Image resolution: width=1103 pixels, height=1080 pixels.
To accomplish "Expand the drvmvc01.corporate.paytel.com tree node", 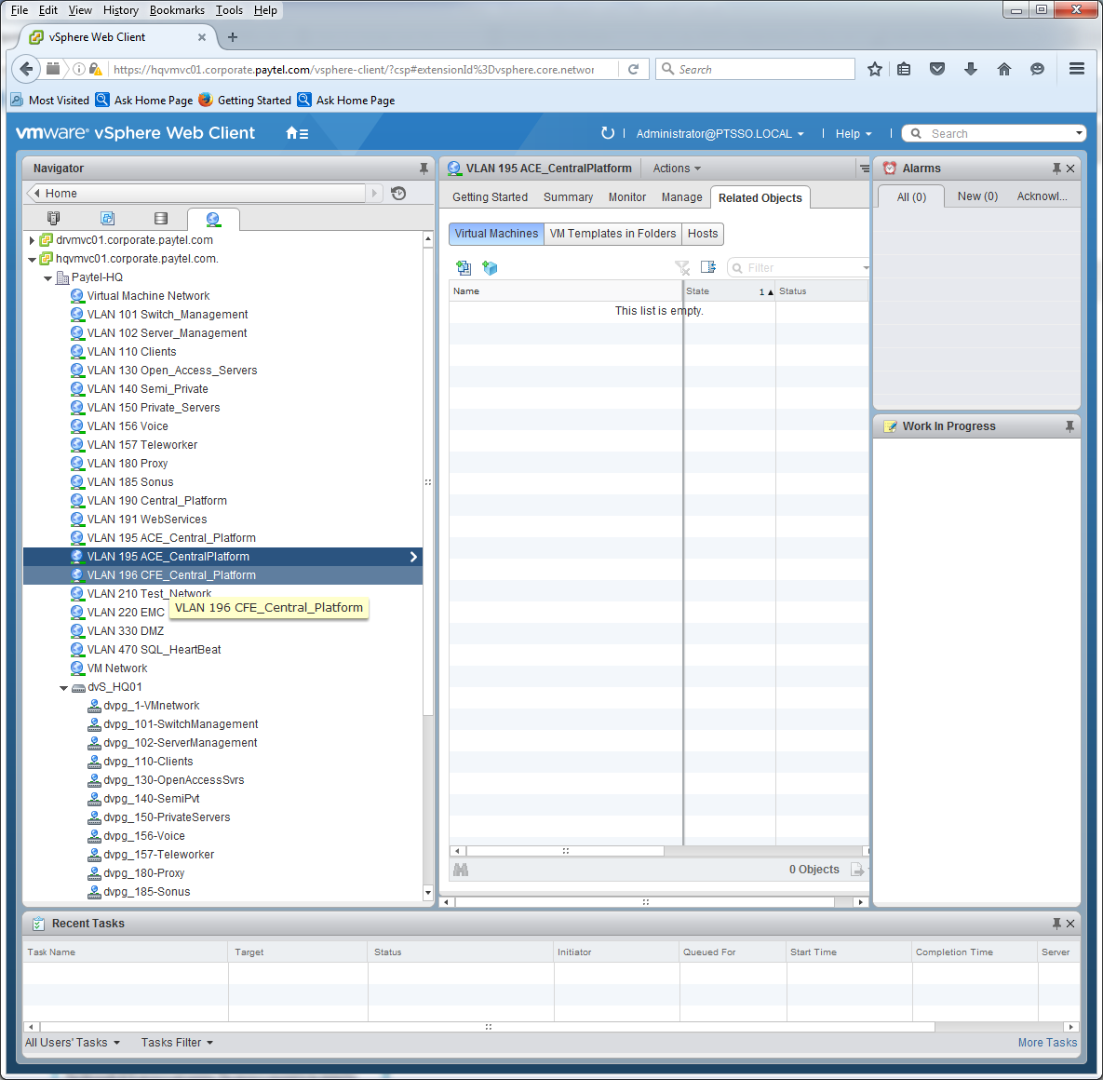I will click(x=32, y=240).
